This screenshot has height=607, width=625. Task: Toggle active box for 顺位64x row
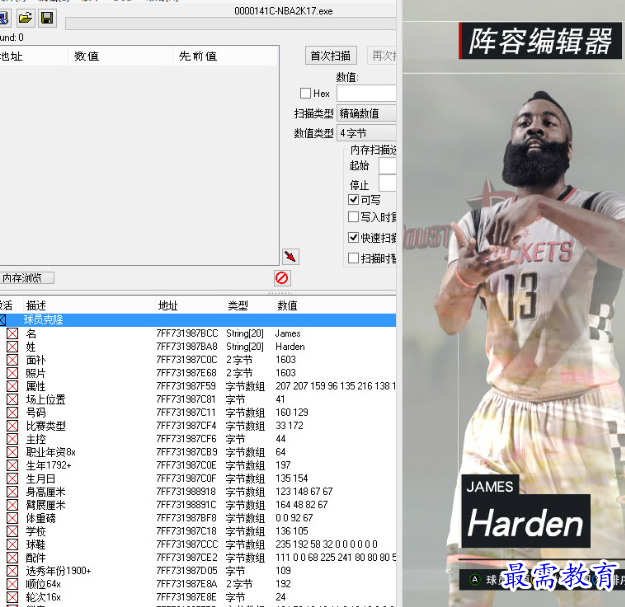(12, 583)
